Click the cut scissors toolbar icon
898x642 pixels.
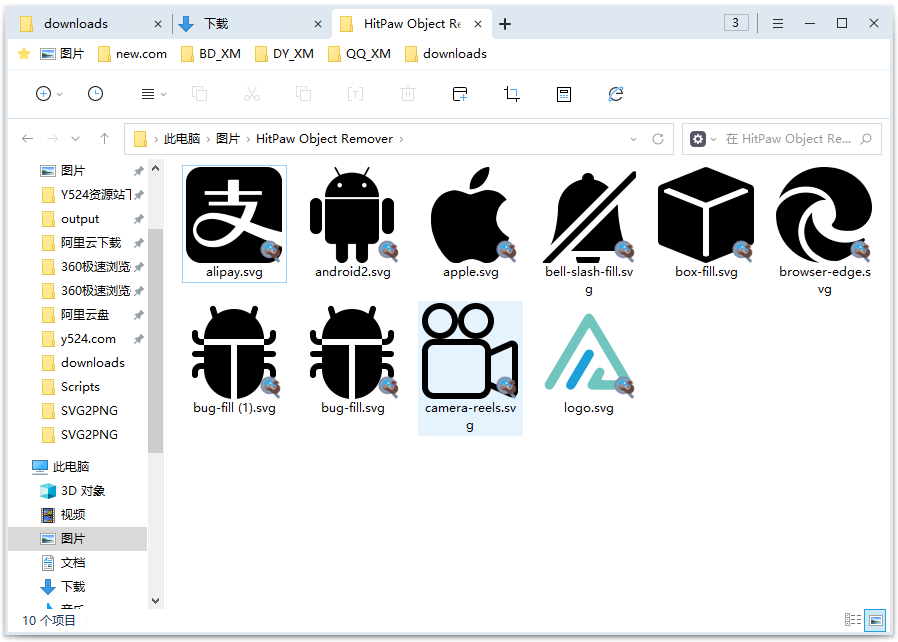pos(251,94)
